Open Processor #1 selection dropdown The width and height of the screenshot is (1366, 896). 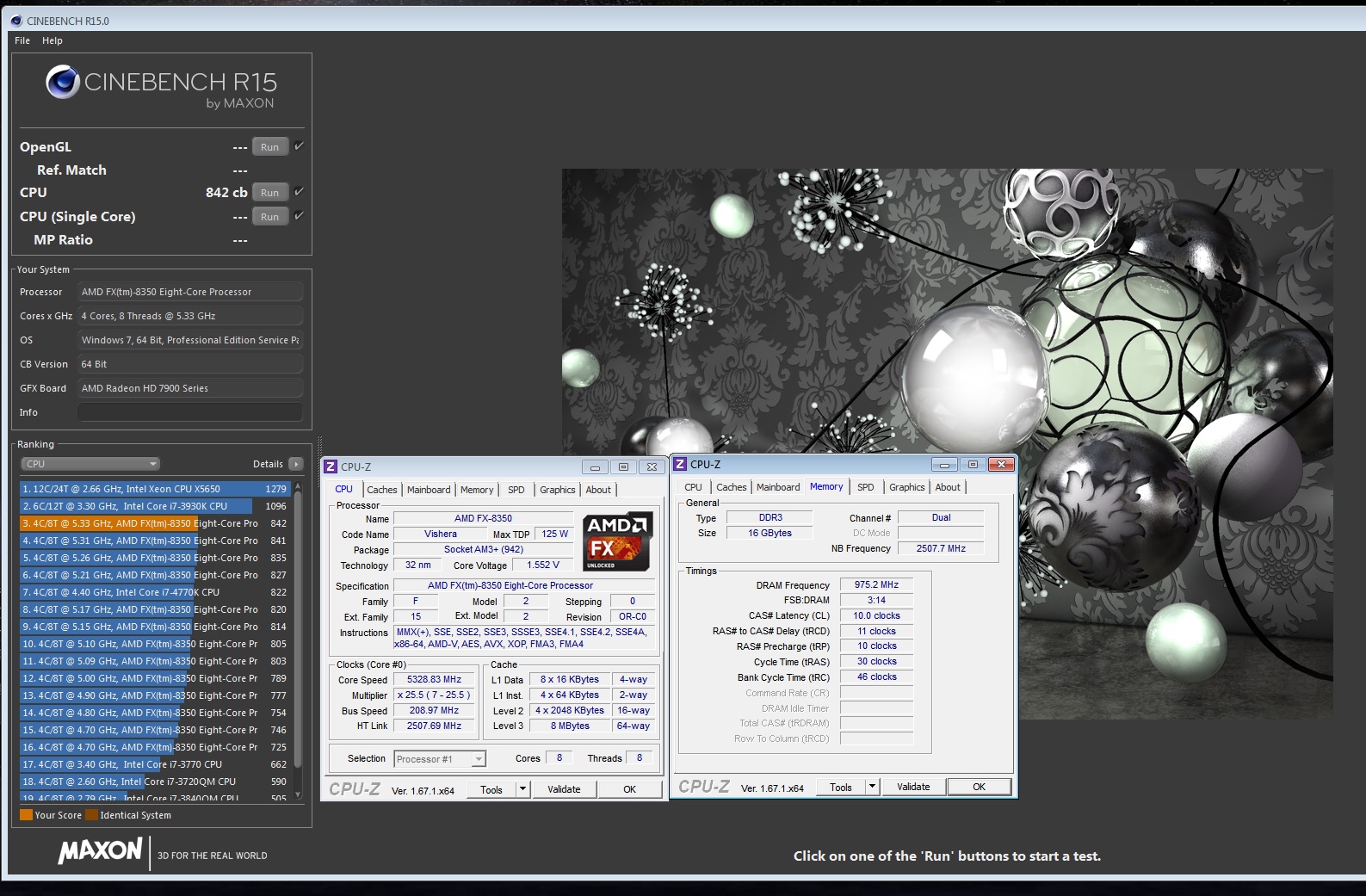click(x=440, y=759)
